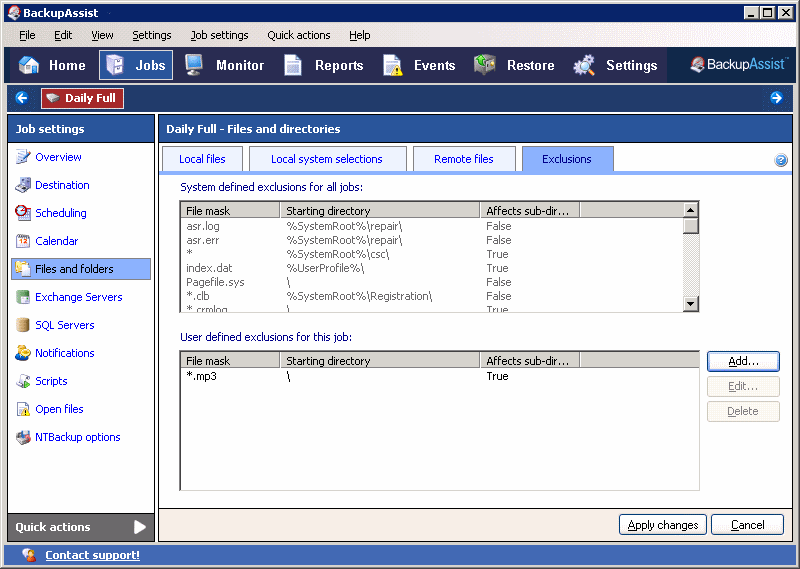Click %SystemRoot%\csc\ starting directory cell
This screenshot has height=569, width=800.
tap(338, 254)
